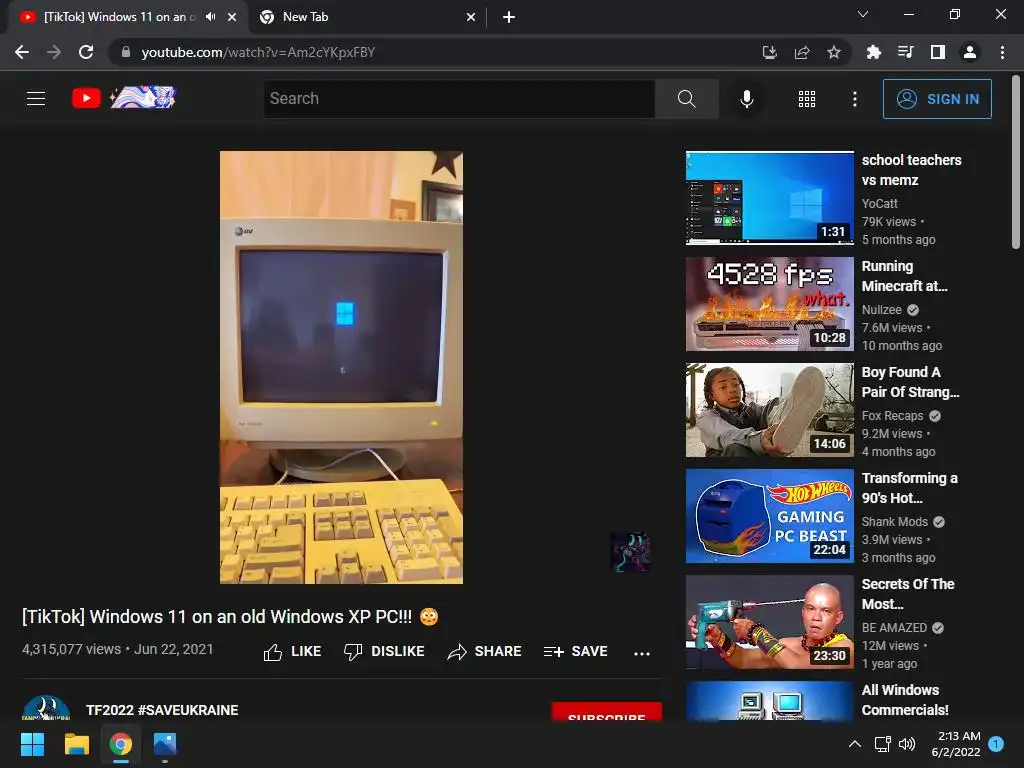Toggle Chrome side panel
Viewport: 1024px width, 768px height.
tap(938, 52)
